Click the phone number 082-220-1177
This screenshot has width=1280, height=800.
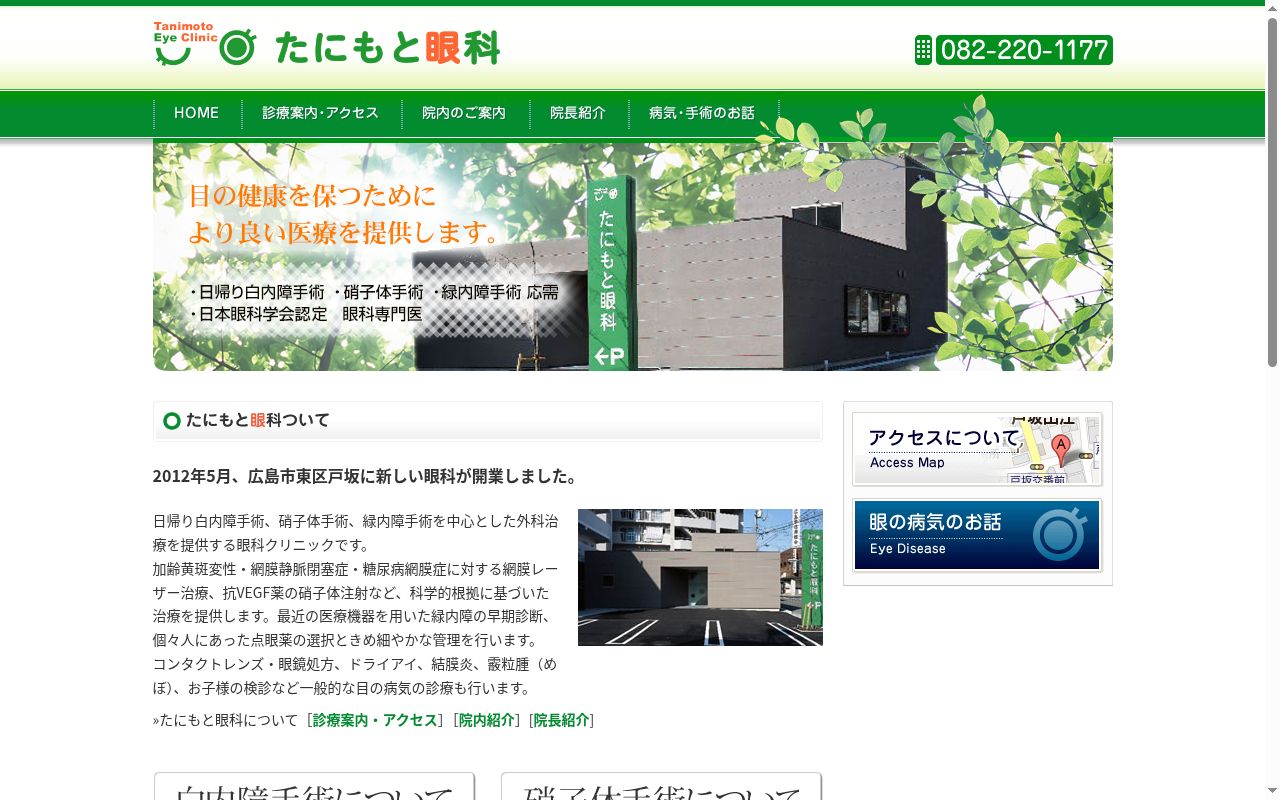(x=1024, y=50)
